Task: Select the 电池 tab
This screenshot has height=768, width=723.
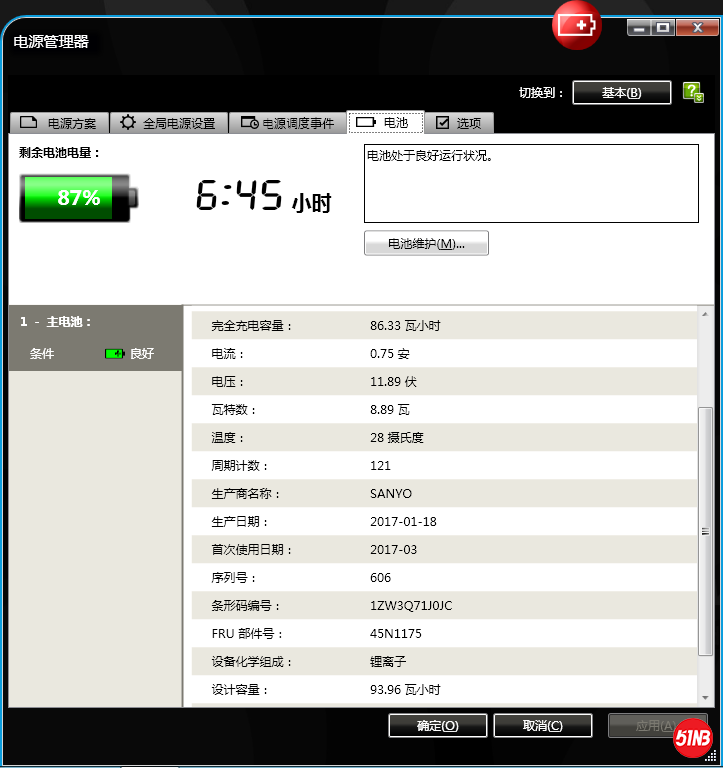Action: coord(385,122)
